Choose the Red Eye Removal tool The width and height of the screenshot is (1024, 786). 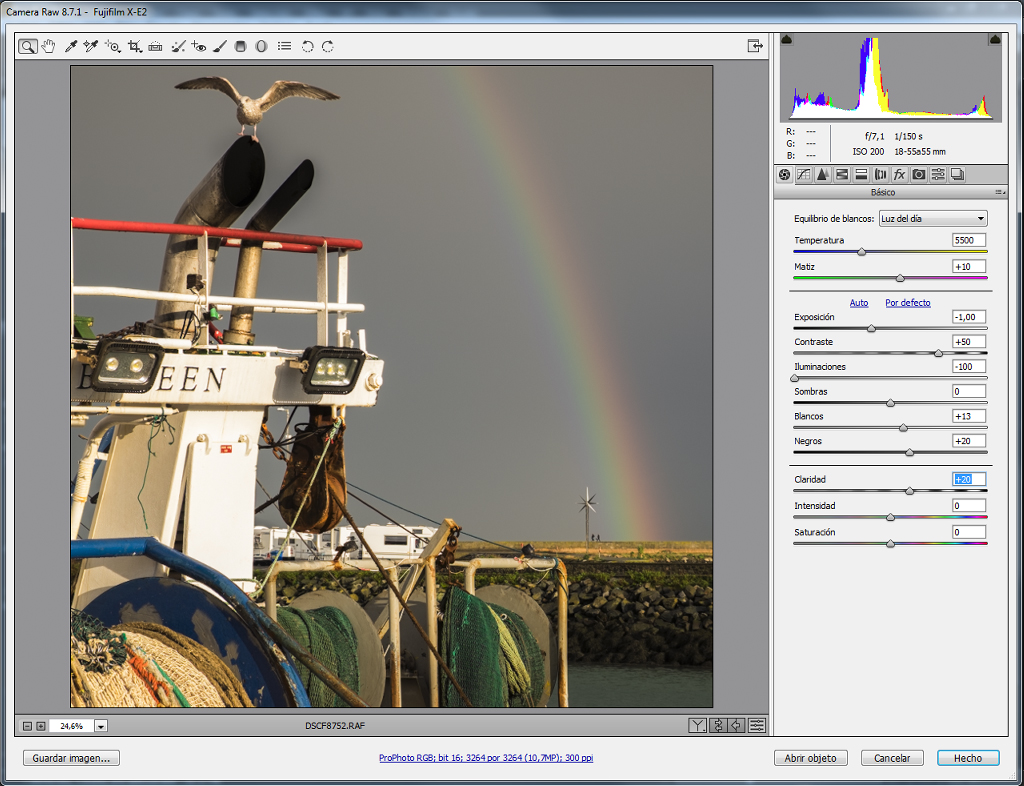pyautogui.click(x=199, y=46)
